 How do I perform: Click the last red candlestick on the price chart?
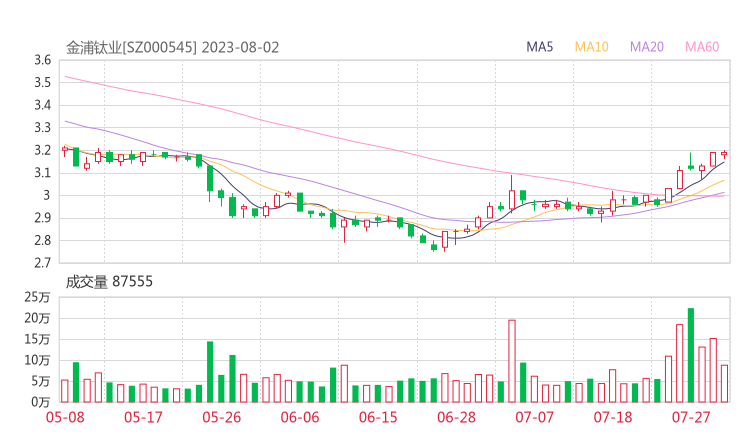coord(724,154)
